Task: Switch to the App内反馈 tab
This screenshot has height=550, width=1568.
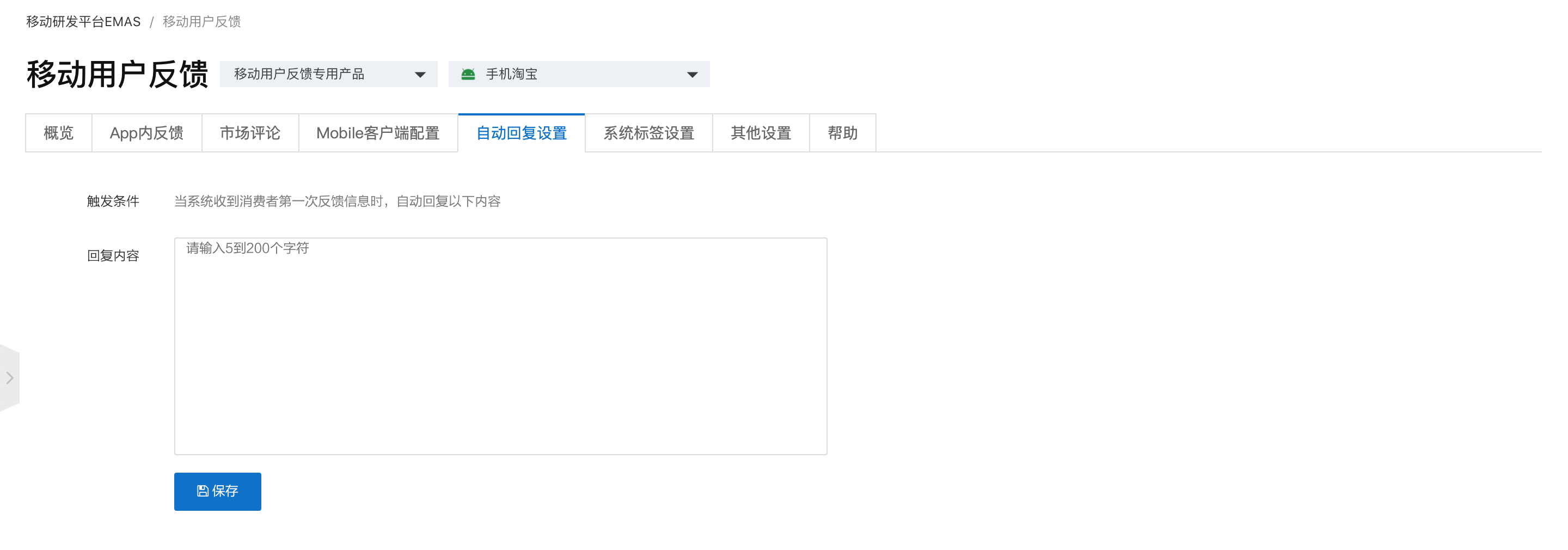Action: click(146, 133)
